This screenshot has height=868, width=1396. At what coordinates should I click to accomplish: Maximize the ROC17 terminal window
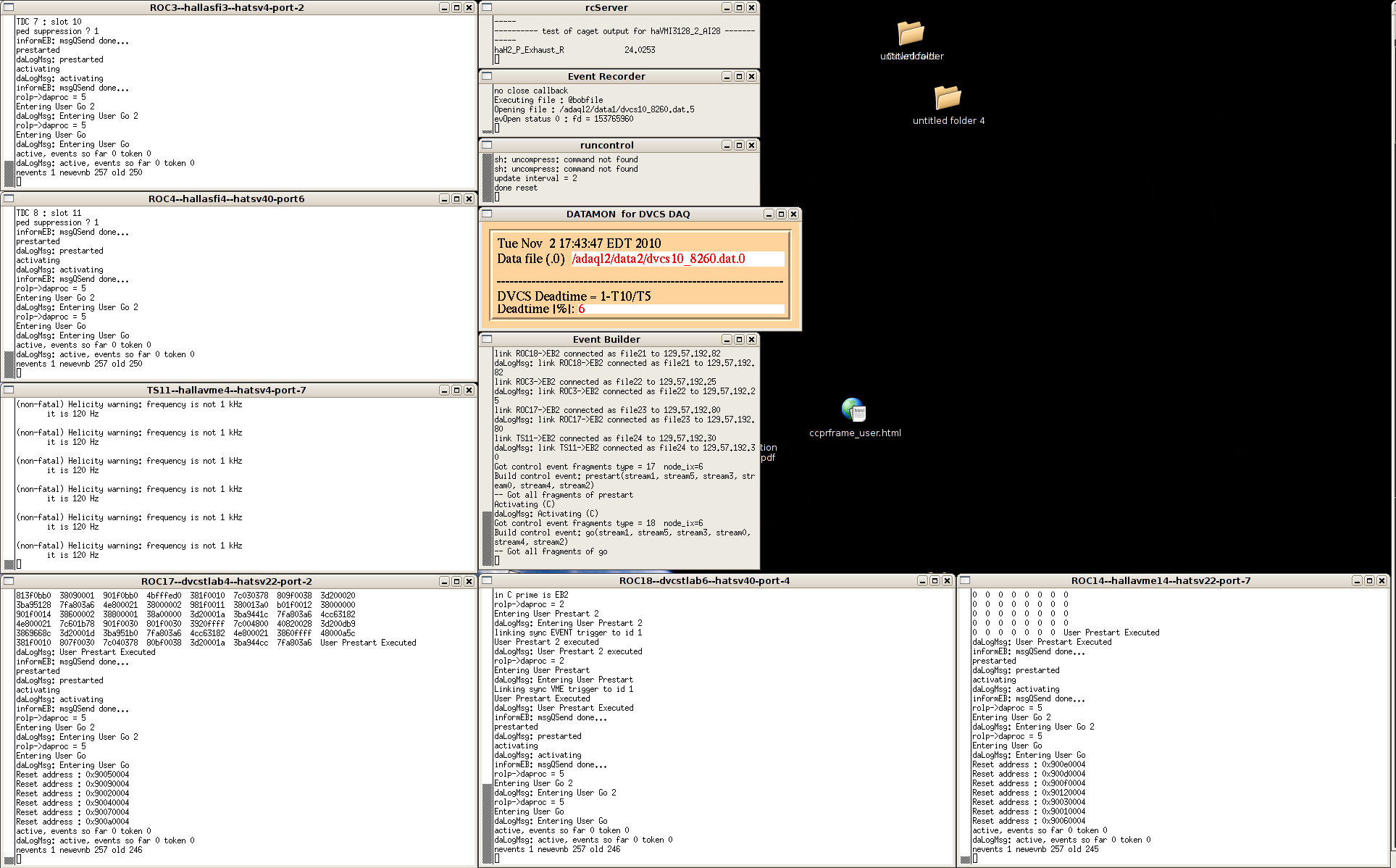coord(456,581)
